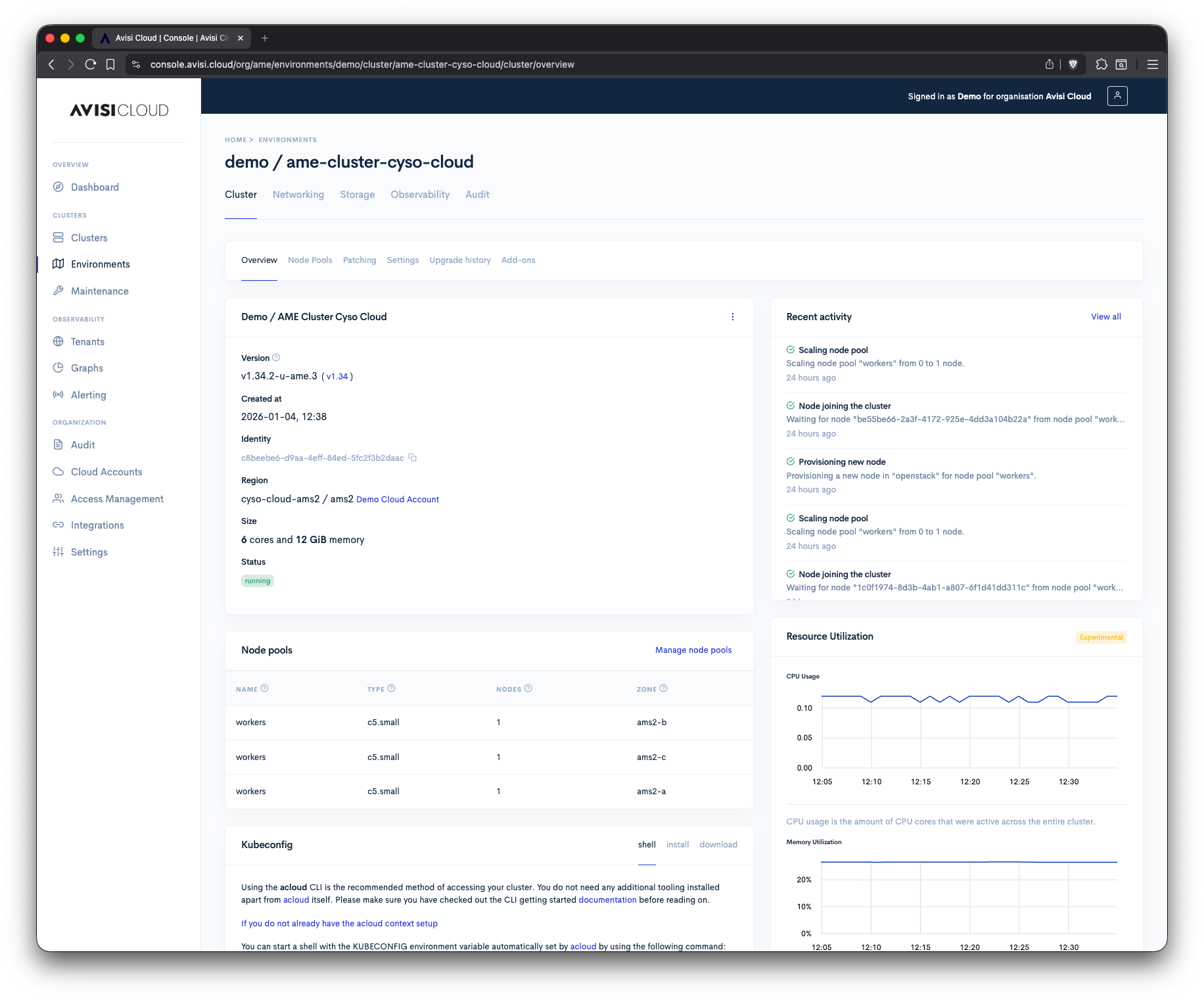The image size is (1204, 1000).
Task: Open Integrations from the sidebar
Action: 97,525
